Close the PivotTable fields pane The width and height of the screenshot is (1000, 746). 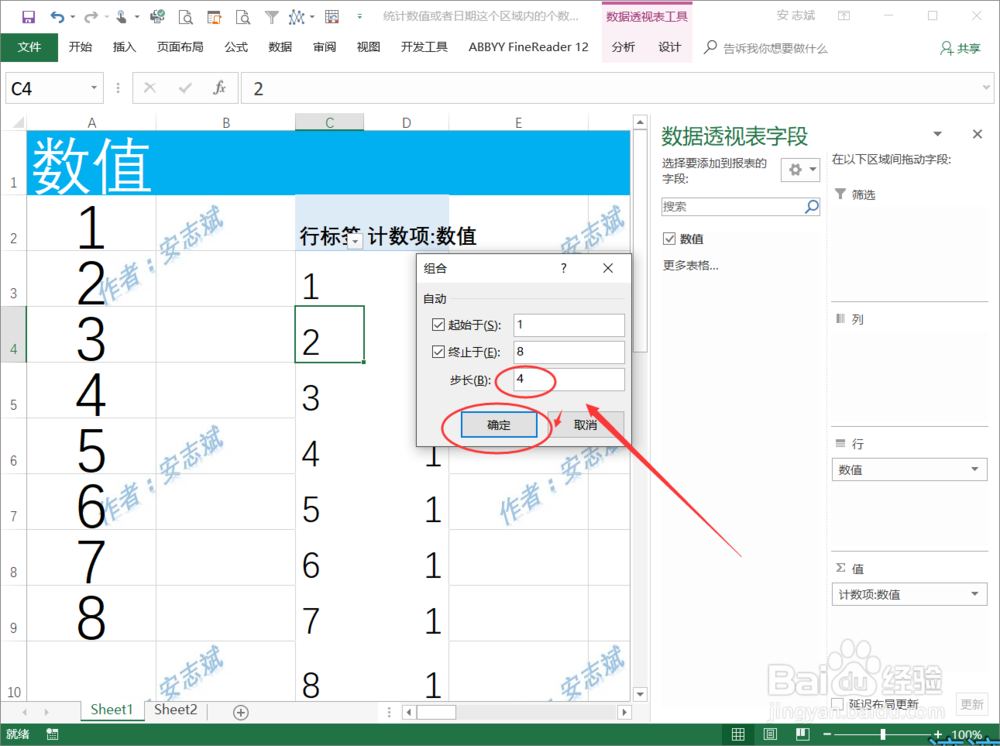pyautogui.click(x=977, y=134)
